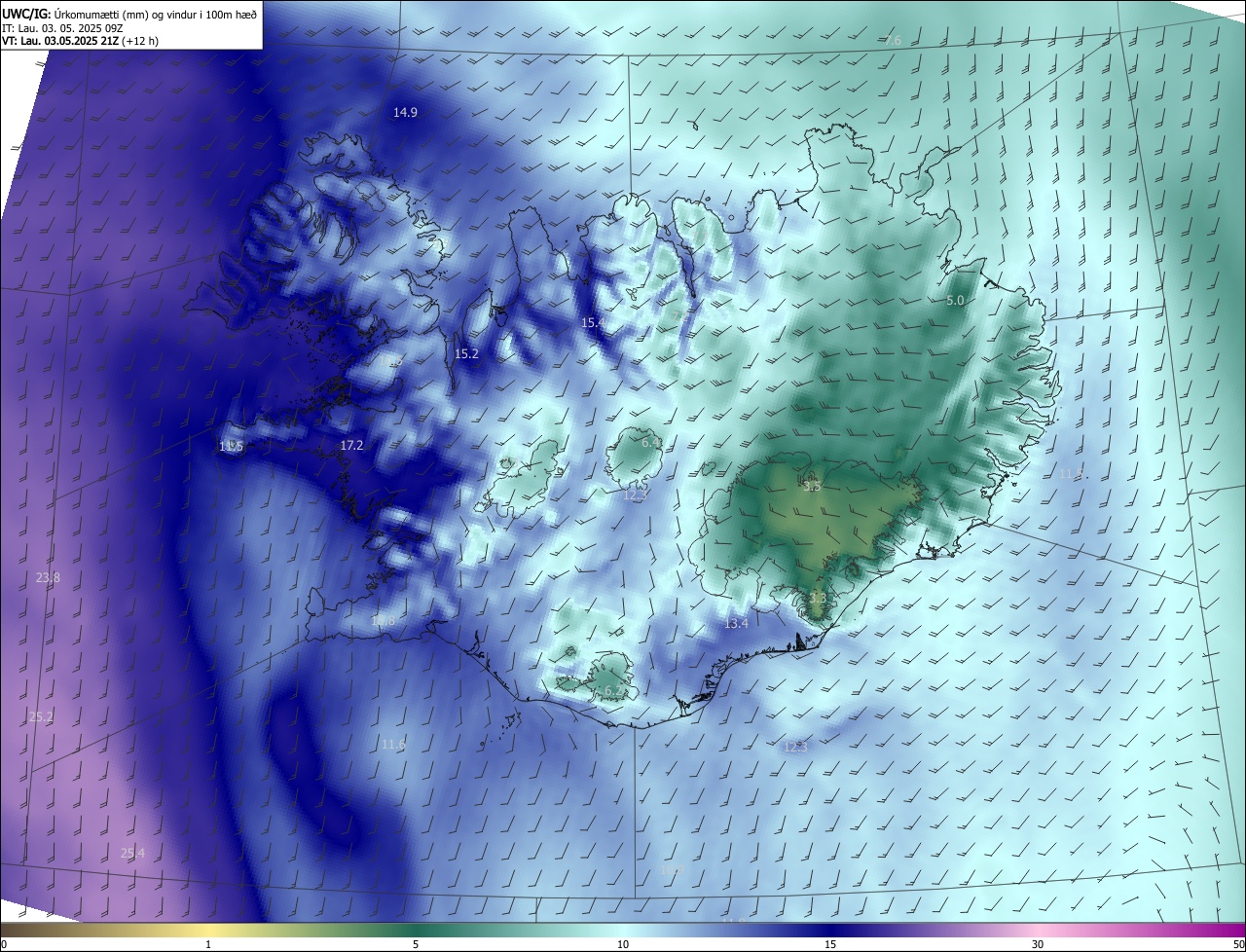Click the 15.4 value label
This screenshot has width=1246, height=952.
pos(593,322)
